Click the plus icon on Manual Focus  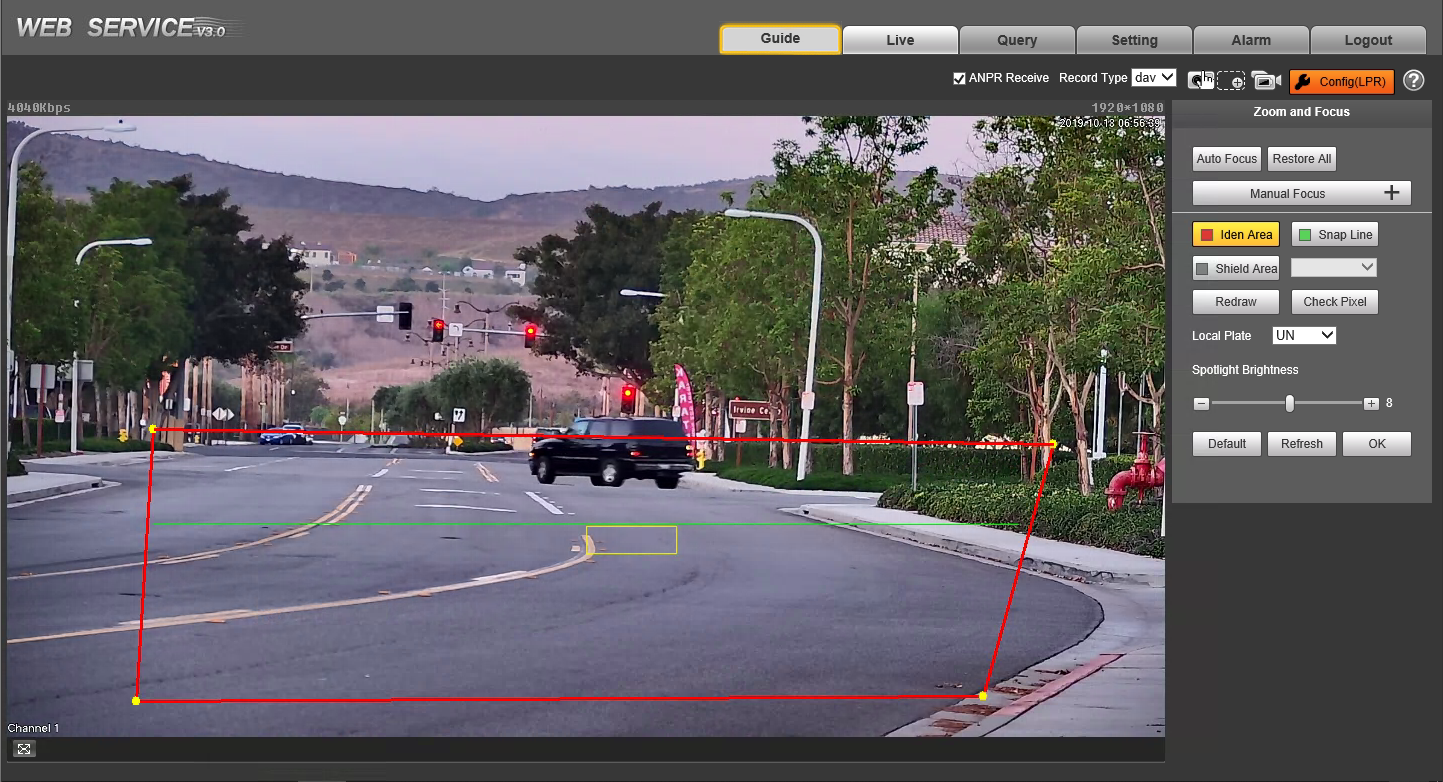[x=1391, y=193]
